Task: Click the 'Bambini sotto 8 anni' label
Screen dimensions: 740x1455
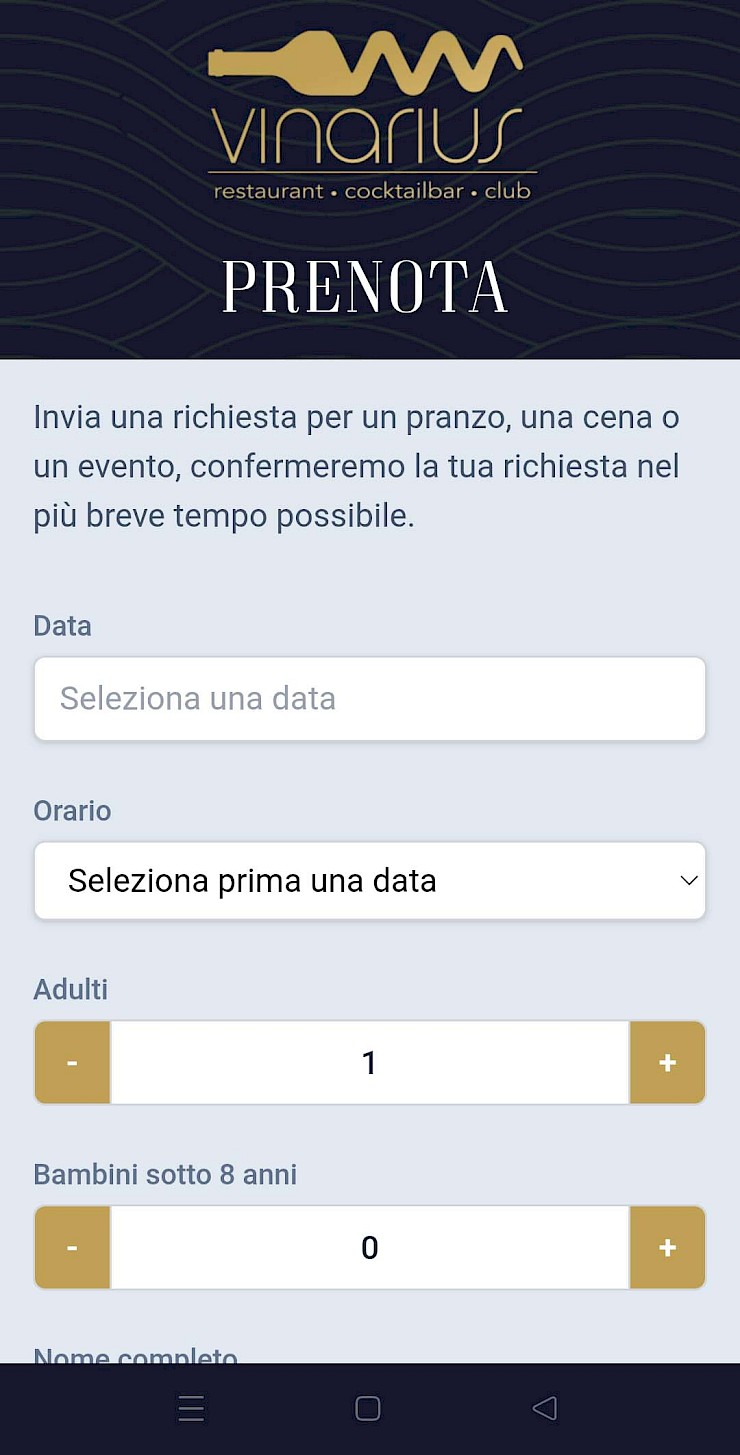Action: tap(165, 1174)
